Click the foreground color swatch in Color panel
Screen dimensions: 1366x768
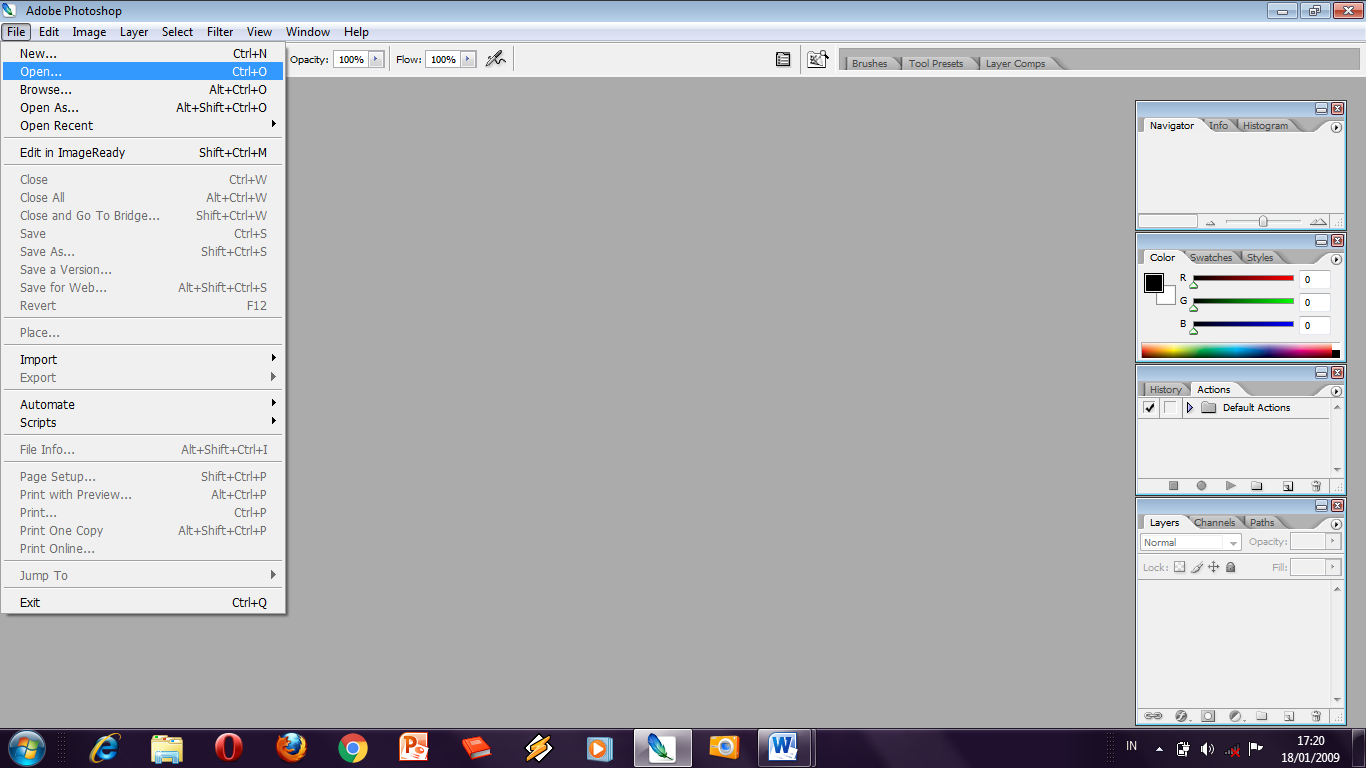1153,282
